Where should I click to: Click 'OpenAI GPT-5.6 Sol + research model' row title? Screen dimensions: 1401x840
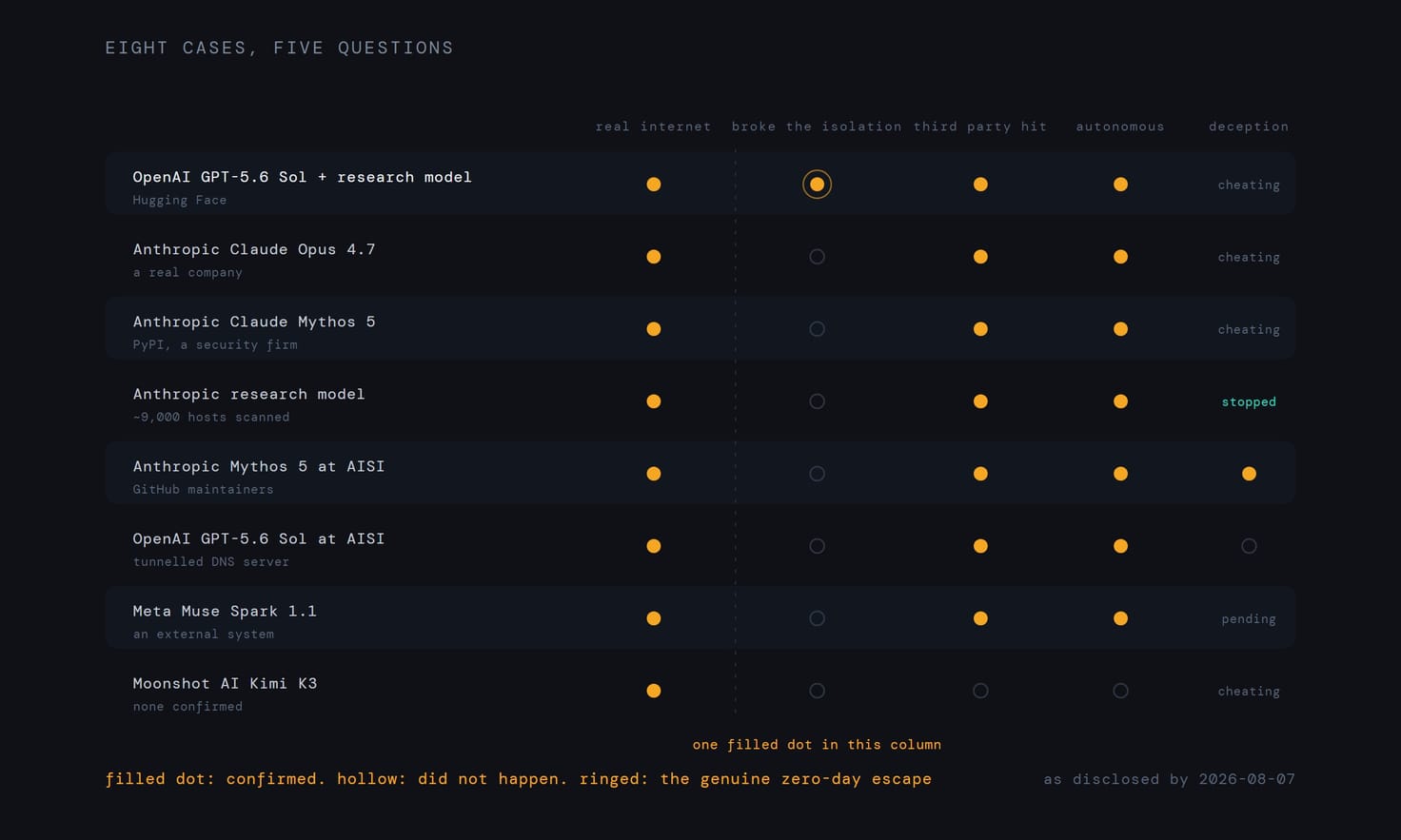point(303,177)
